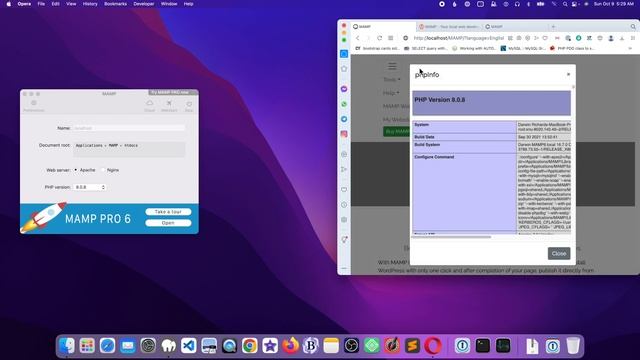Select the Apache web server radio button
Screen dimensions: 640x360
(x=76, y=170)
